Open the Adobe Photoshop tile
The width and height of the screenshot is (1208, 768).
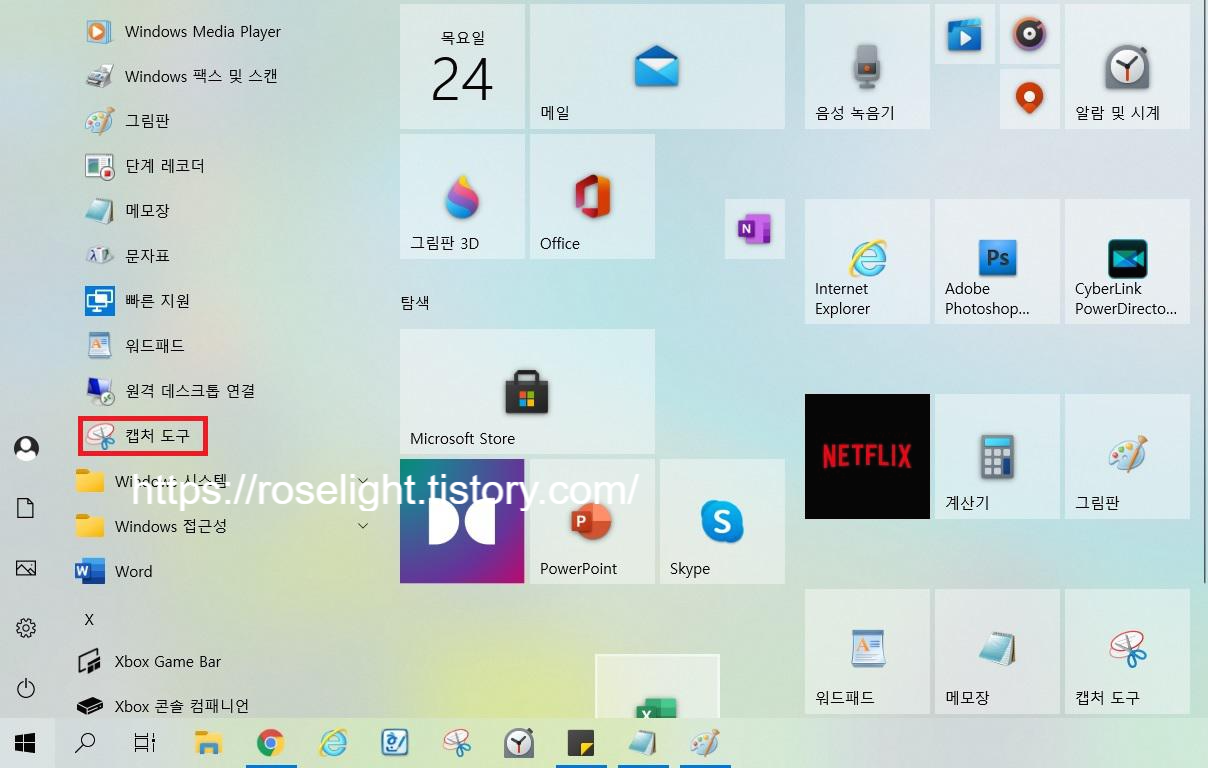point(997,262)
